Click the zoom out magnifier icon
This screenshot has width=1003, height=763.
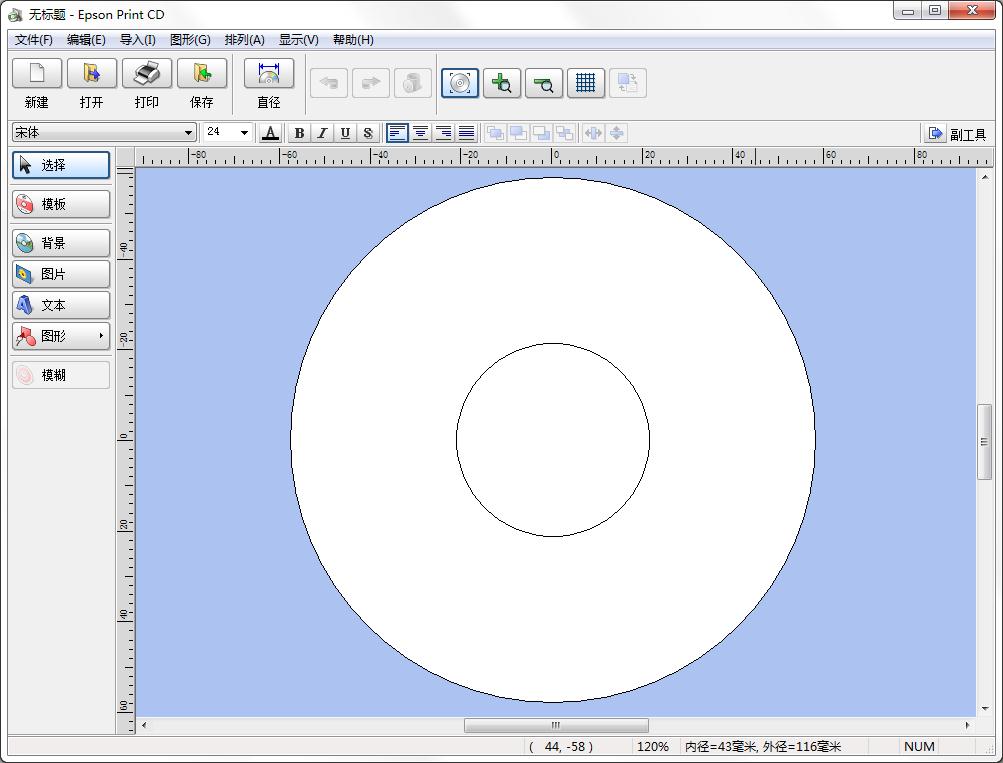pyautogui.click(x=544, y=83)
